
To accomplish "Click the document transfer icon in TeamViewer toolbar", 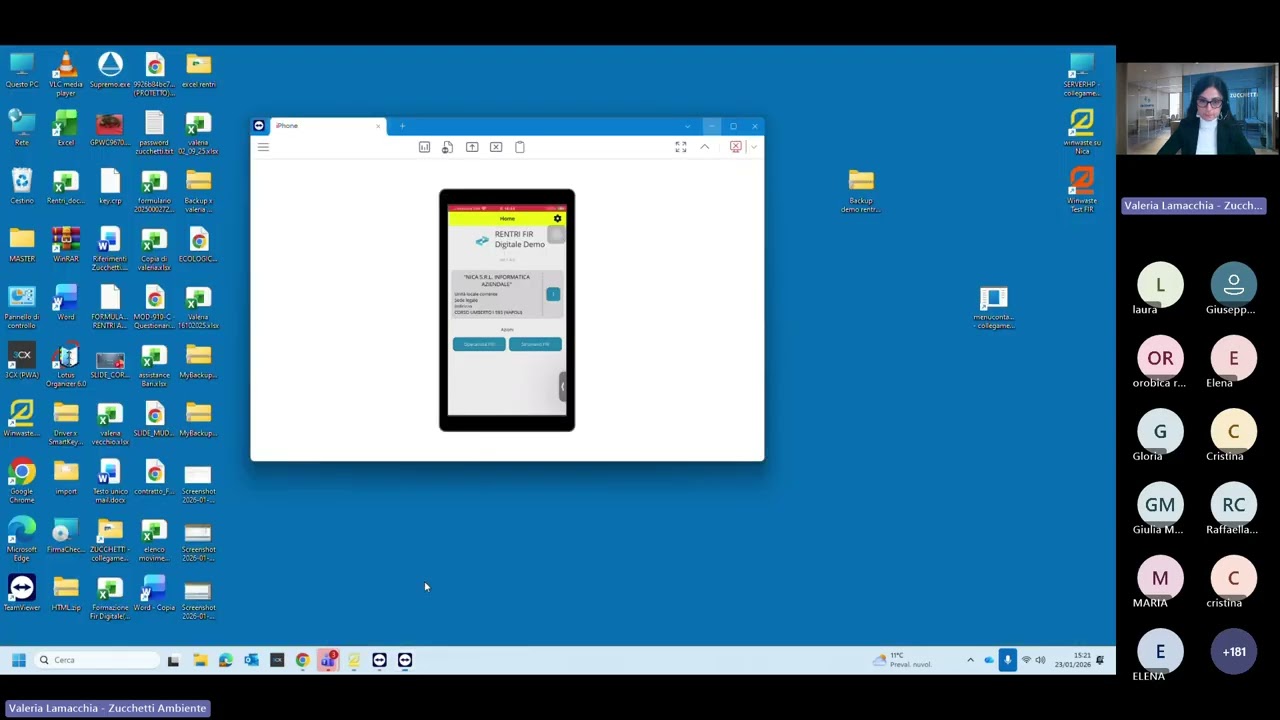I will point(447,147).
